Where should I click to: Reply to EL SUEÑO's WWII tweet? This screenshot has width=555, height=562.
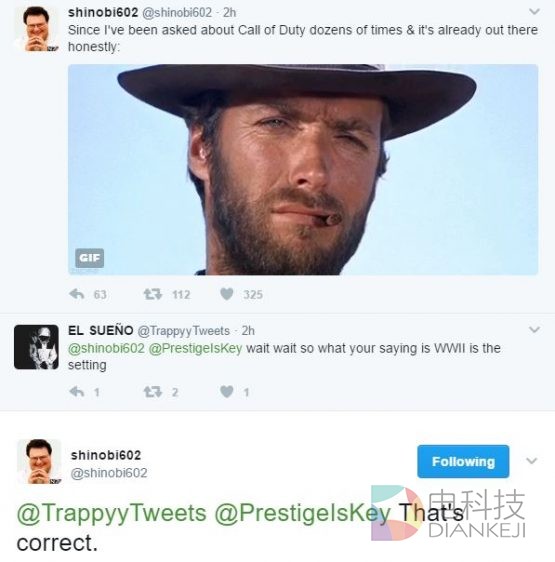[77, 392]
